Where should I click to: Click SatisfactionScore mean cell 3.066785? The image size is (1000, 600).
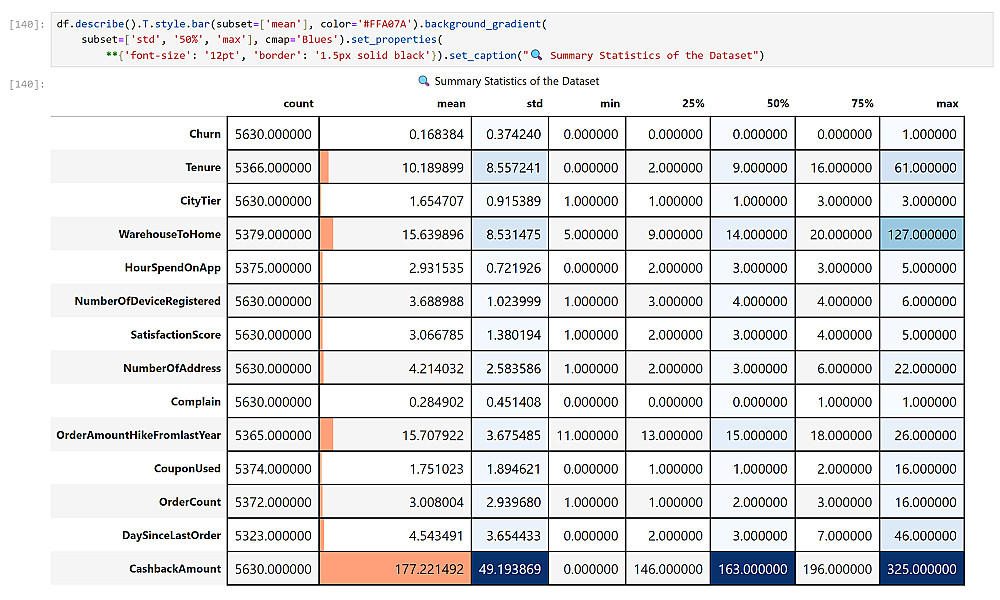coord(395,335)
